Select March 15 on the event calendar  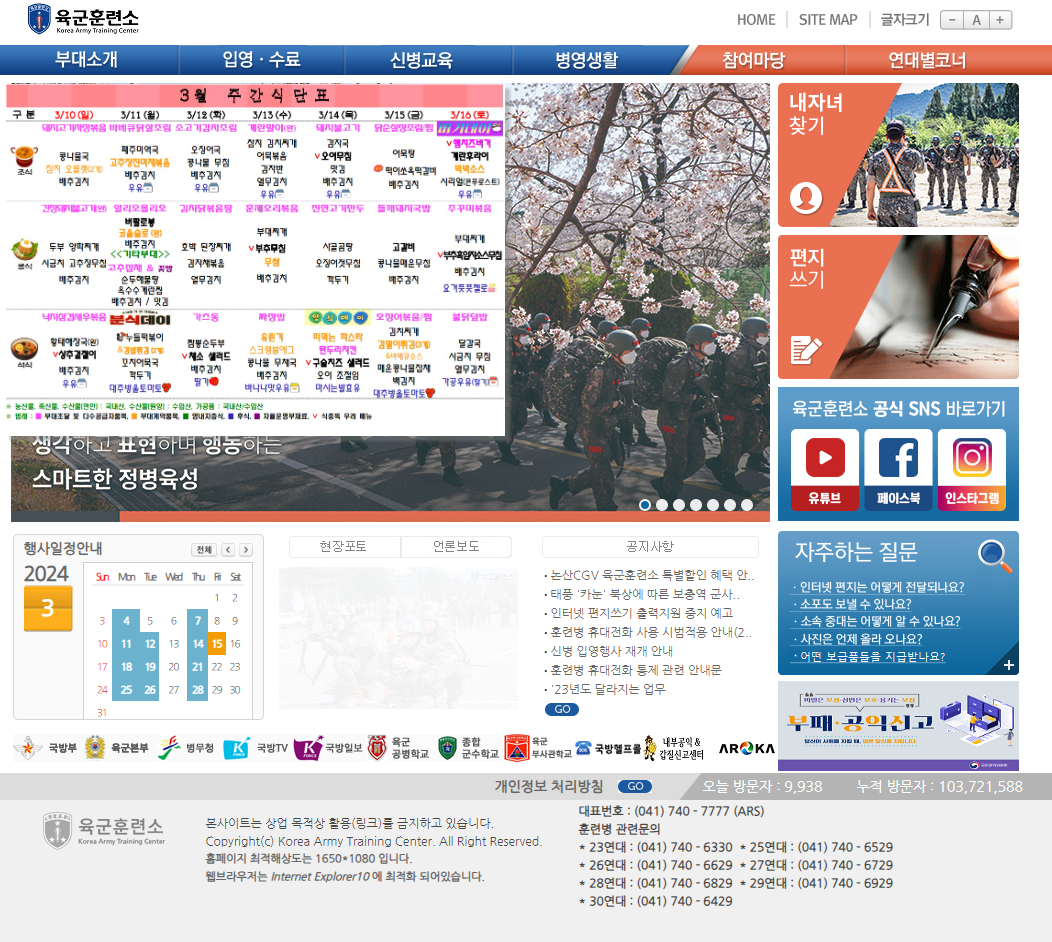coord(215,644)
